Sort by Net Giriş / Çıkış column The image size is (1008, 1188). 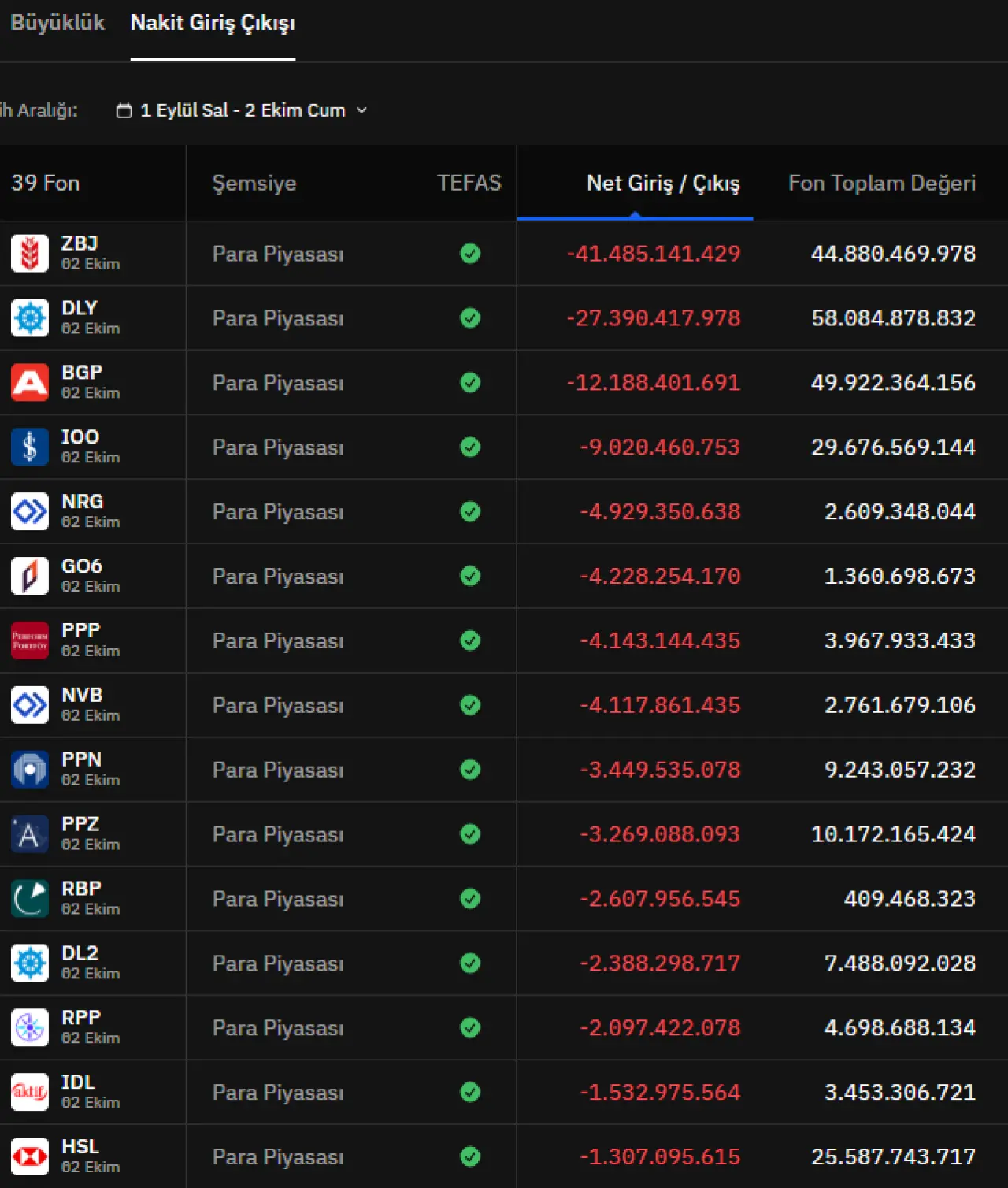pos(663,184)
